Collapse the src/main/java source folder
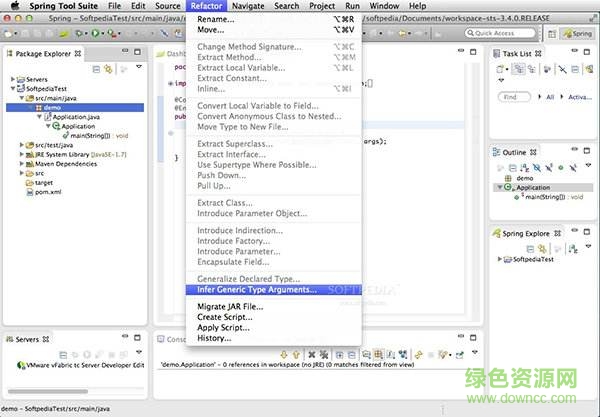The height and width of the screenshot is (417, 600). tap(22, 98)
